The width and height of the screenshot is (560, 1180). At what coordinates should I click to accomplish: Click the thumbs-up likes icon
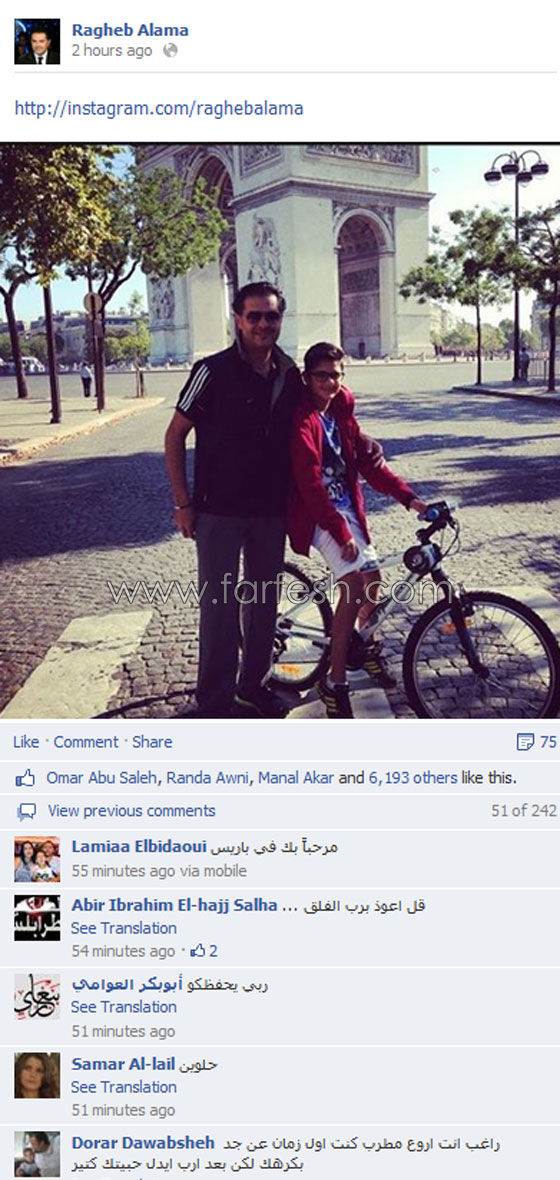26,778
